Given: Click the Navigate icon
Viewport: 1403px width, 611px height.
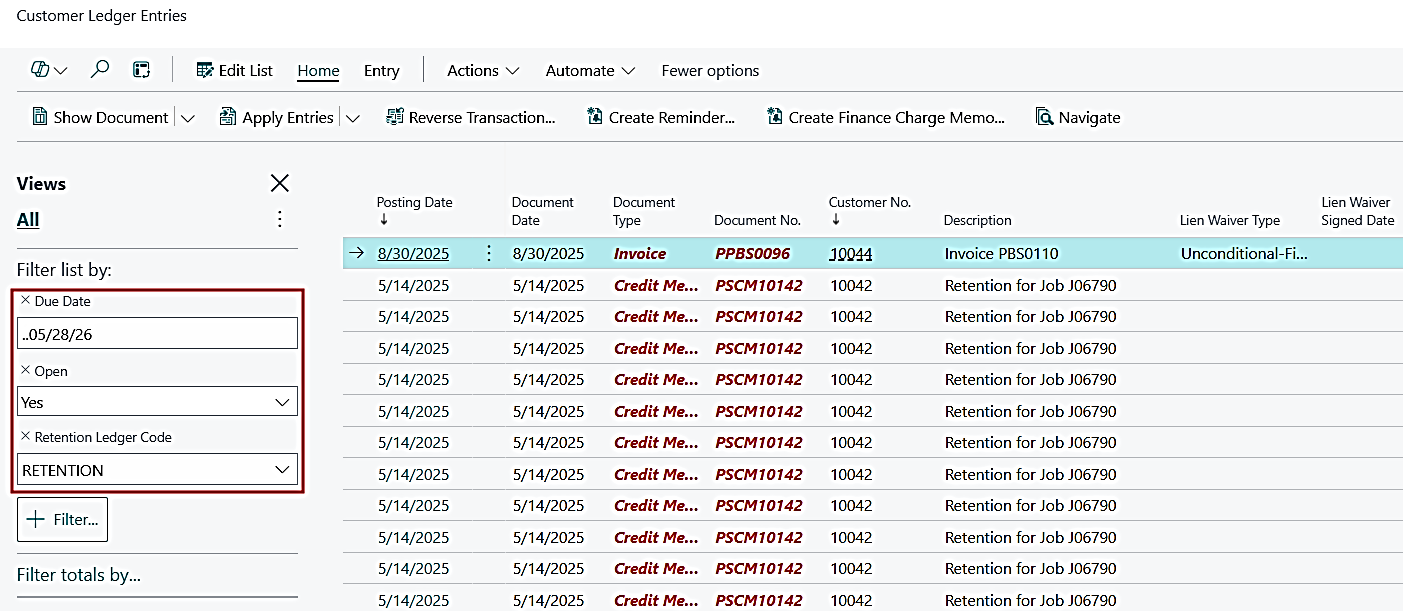Looking at the screenshot, I should [x=1045, y=117].
